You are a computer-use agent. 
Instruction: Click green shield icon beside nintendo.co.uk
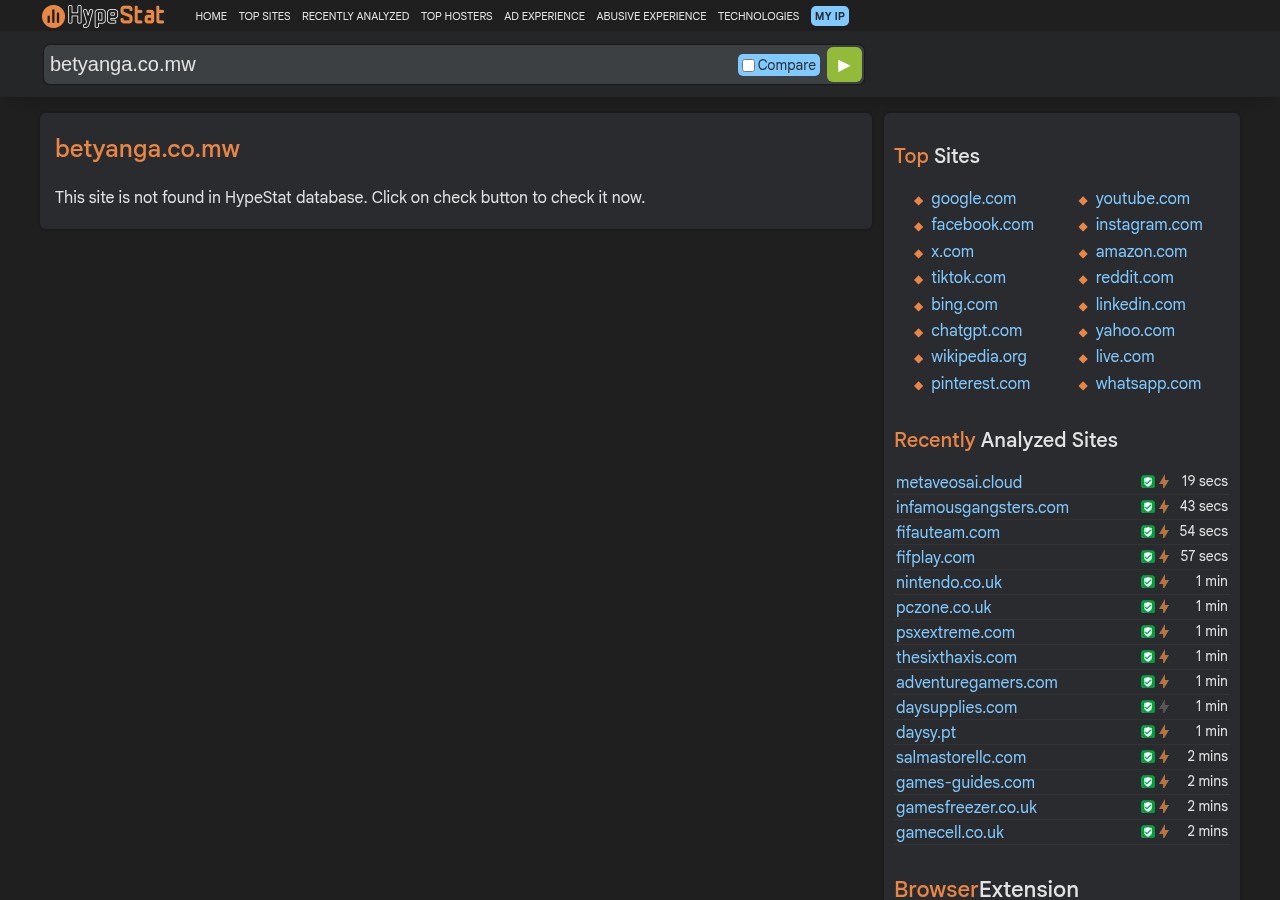(x=1148, y=582)
